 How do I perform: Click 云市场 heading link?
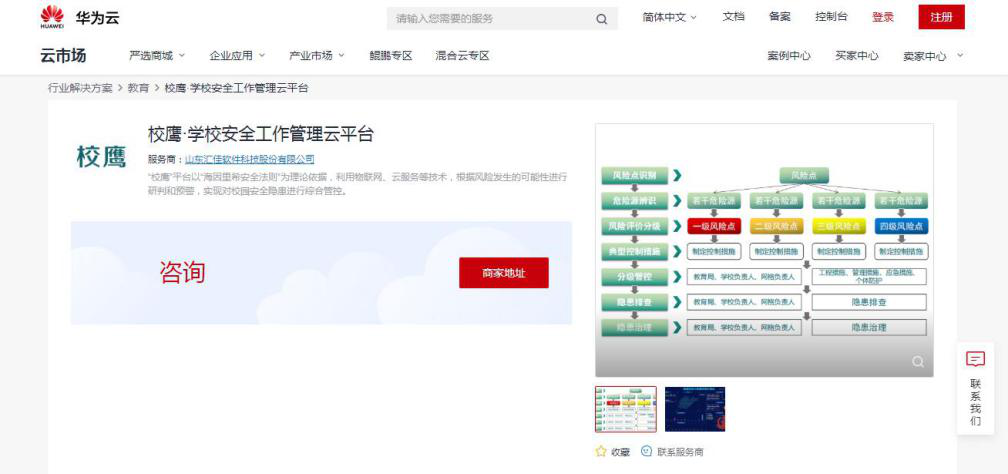[63, 56]
